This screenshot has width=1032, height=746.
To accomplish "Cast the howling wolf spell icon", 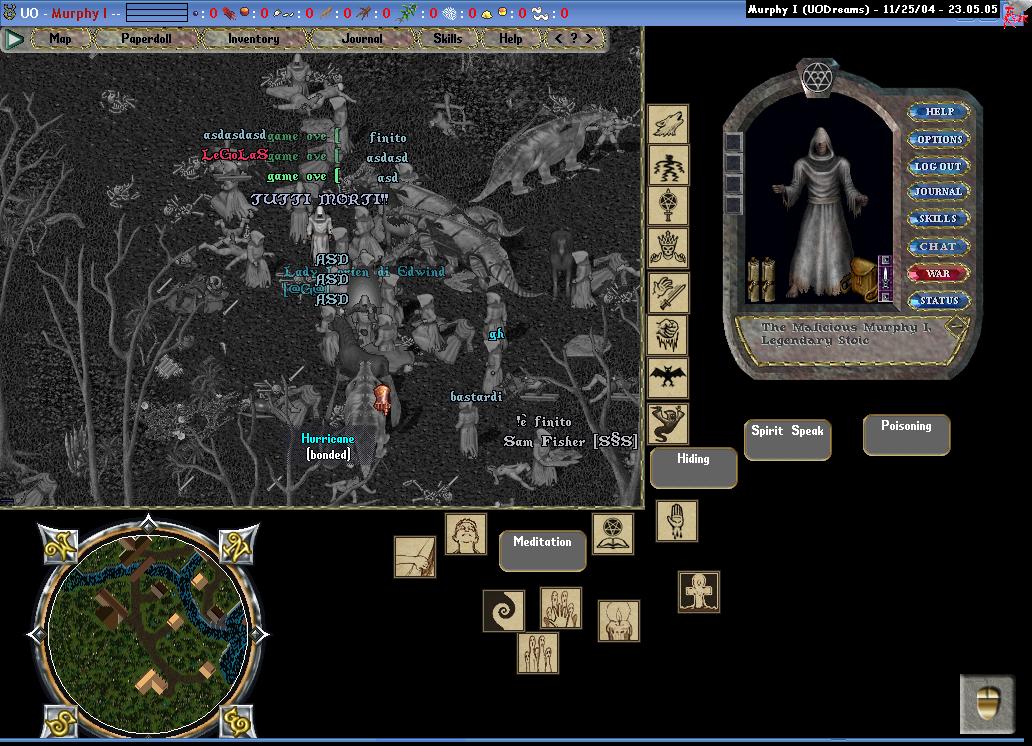I will (667, 124).
